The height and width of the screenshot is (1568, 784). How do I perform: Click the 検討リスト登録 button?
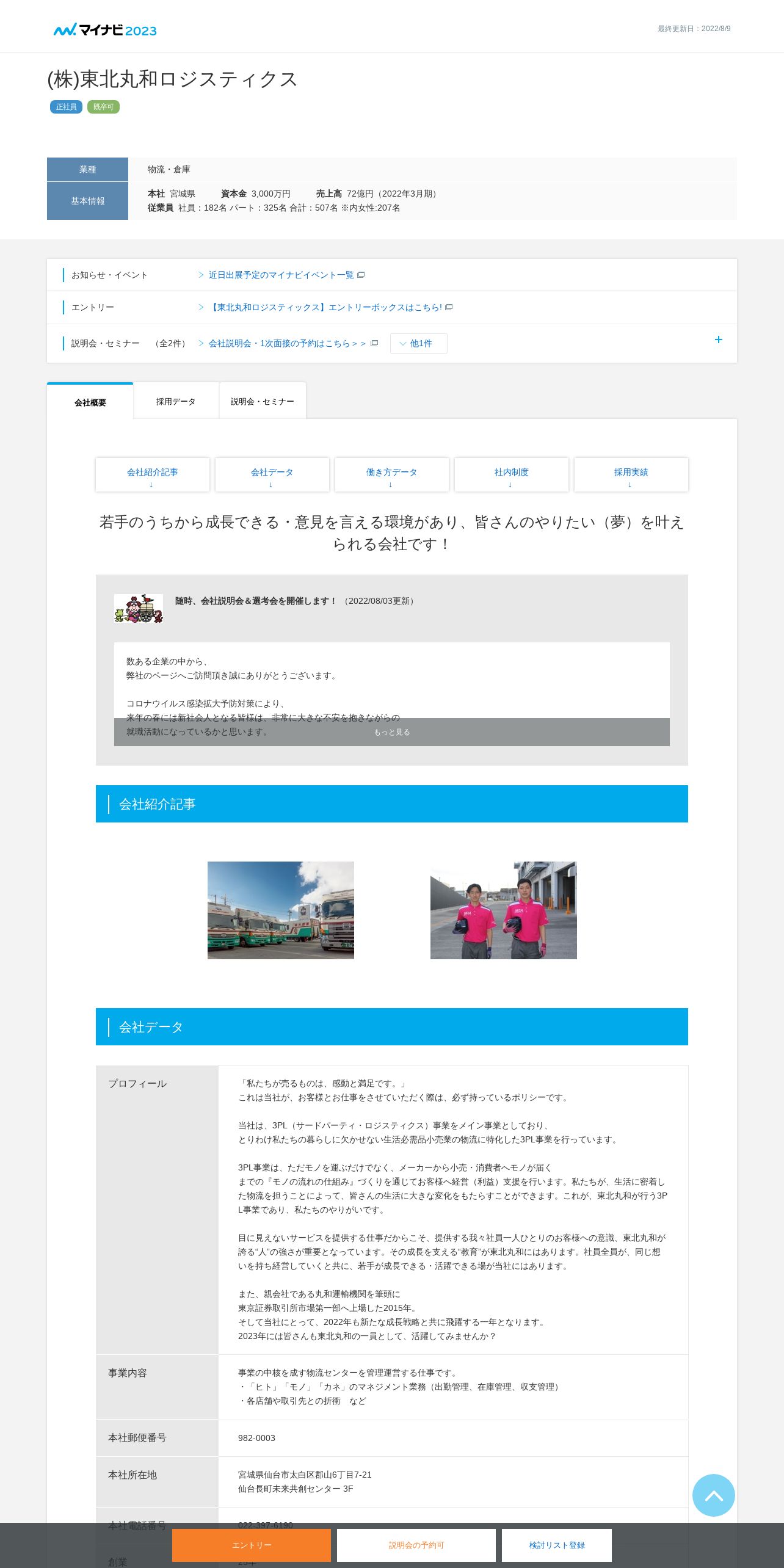(x=557, y=1545)
